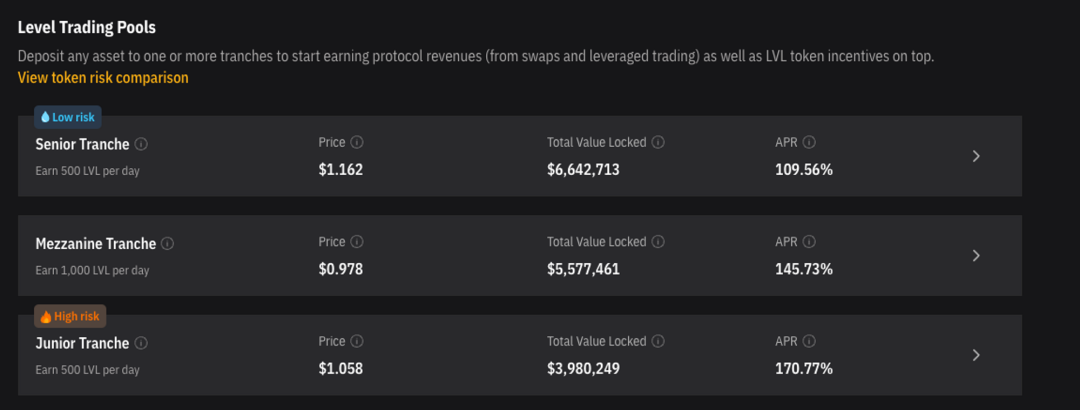Screen dimensions: 1080x410
Task: Click Price info icon in Junior row
Action: pyautogui.click(x=357, y=342)
